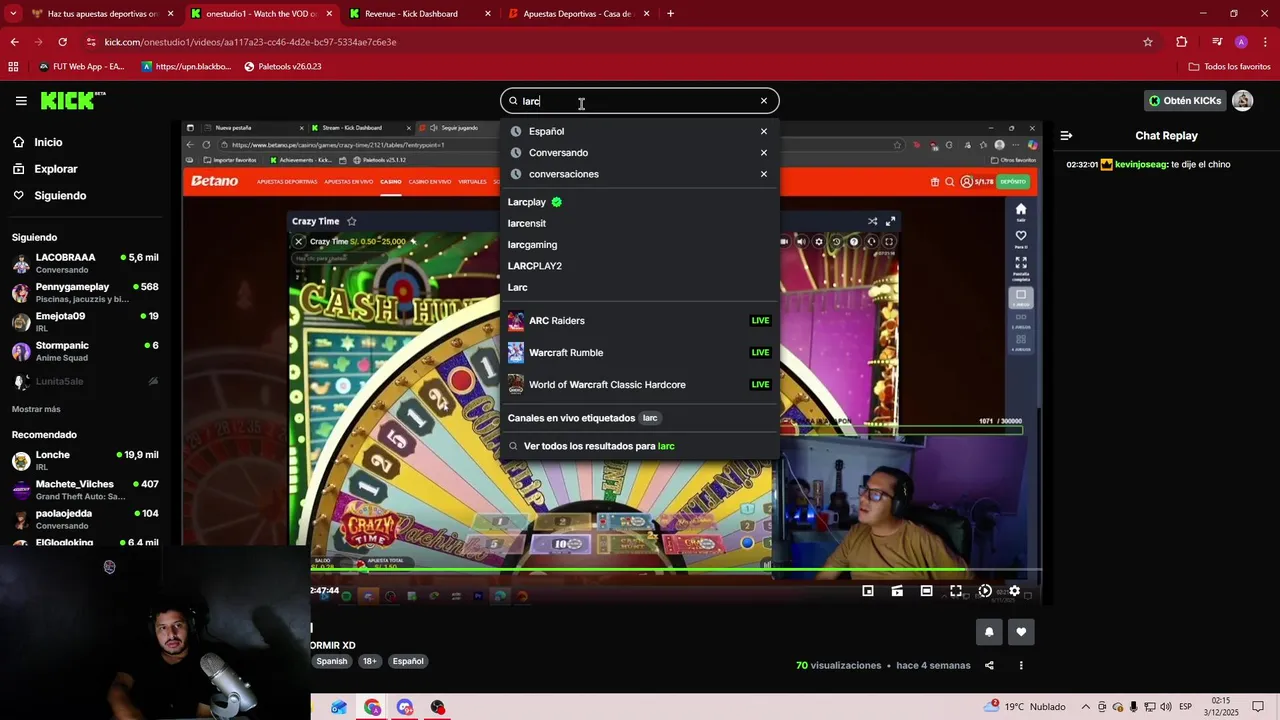Bookmark this page with the star icon
Screen dimensions: 1280x720
[1148, 42]
